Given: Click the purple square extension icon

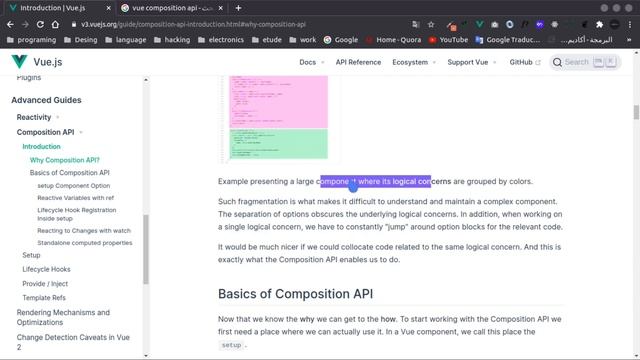Looking at the screenshot, I should coord(540,24).
